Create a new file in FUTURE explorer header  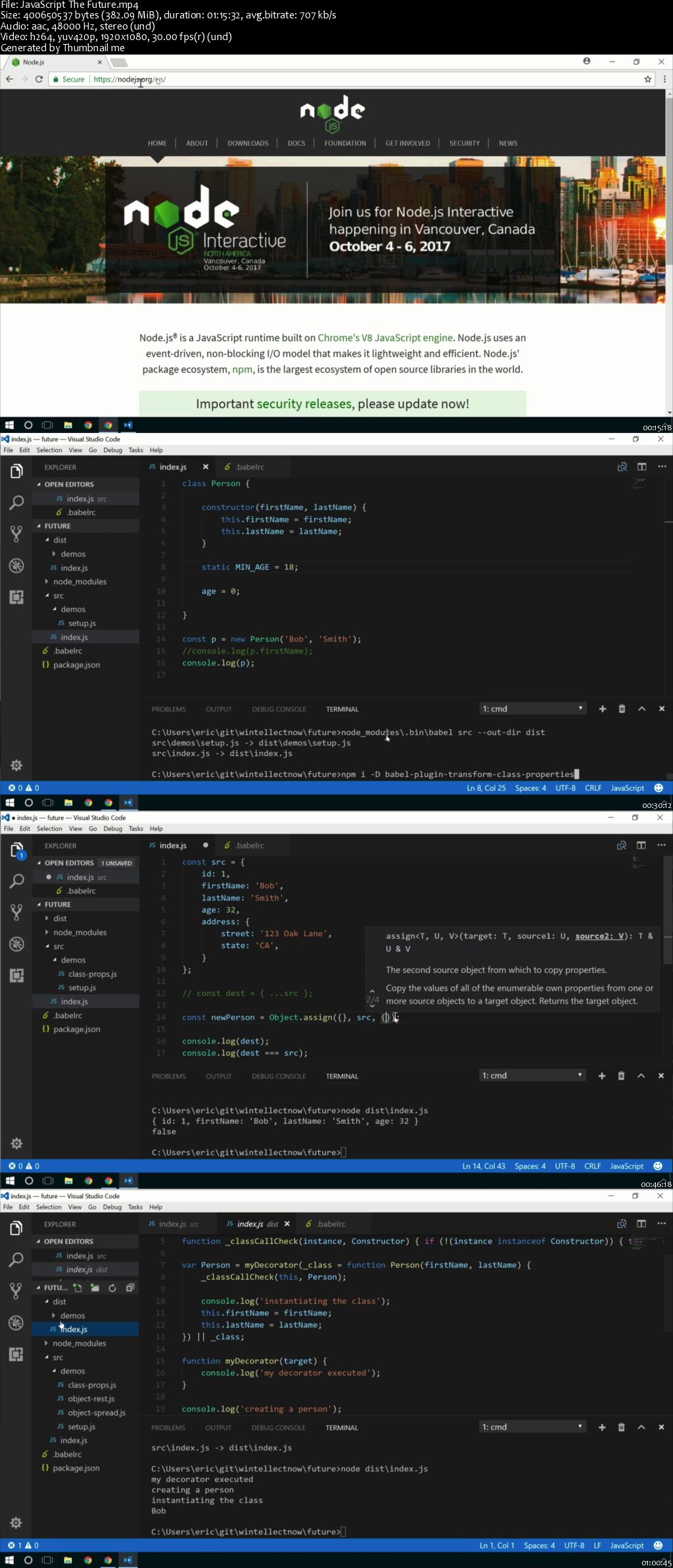tap(78, 1288)
